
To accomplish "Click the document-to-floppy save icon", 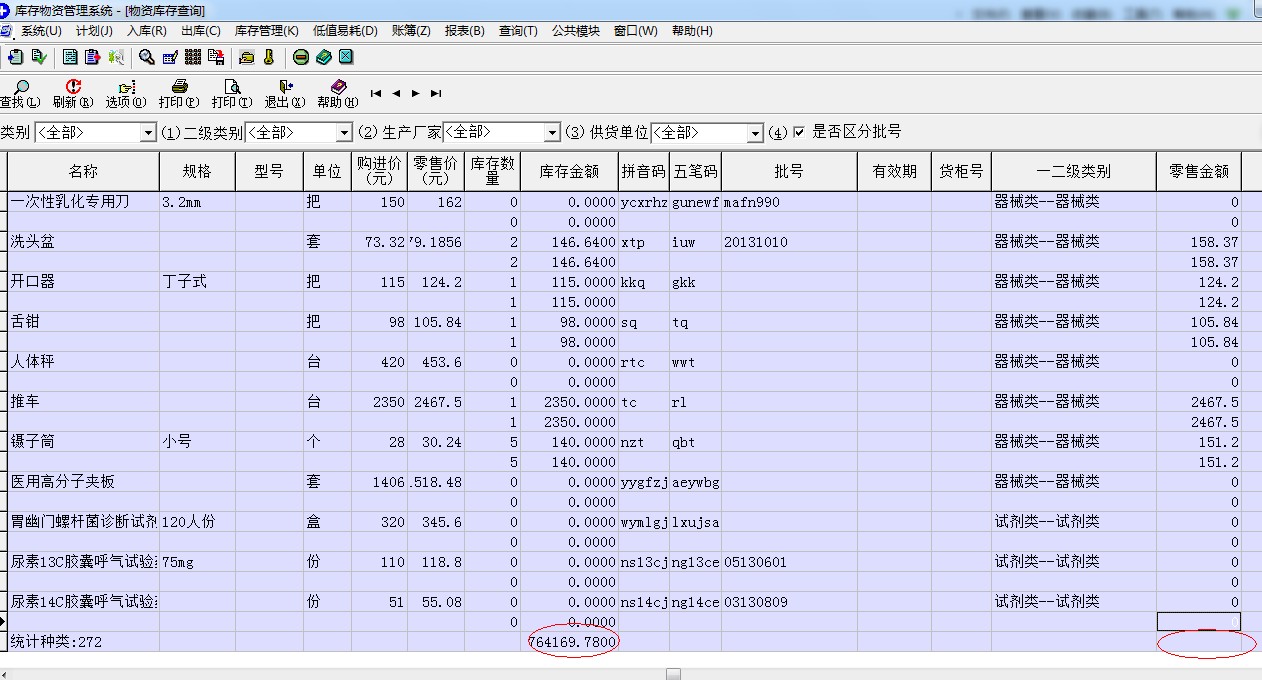I will 216,57.
